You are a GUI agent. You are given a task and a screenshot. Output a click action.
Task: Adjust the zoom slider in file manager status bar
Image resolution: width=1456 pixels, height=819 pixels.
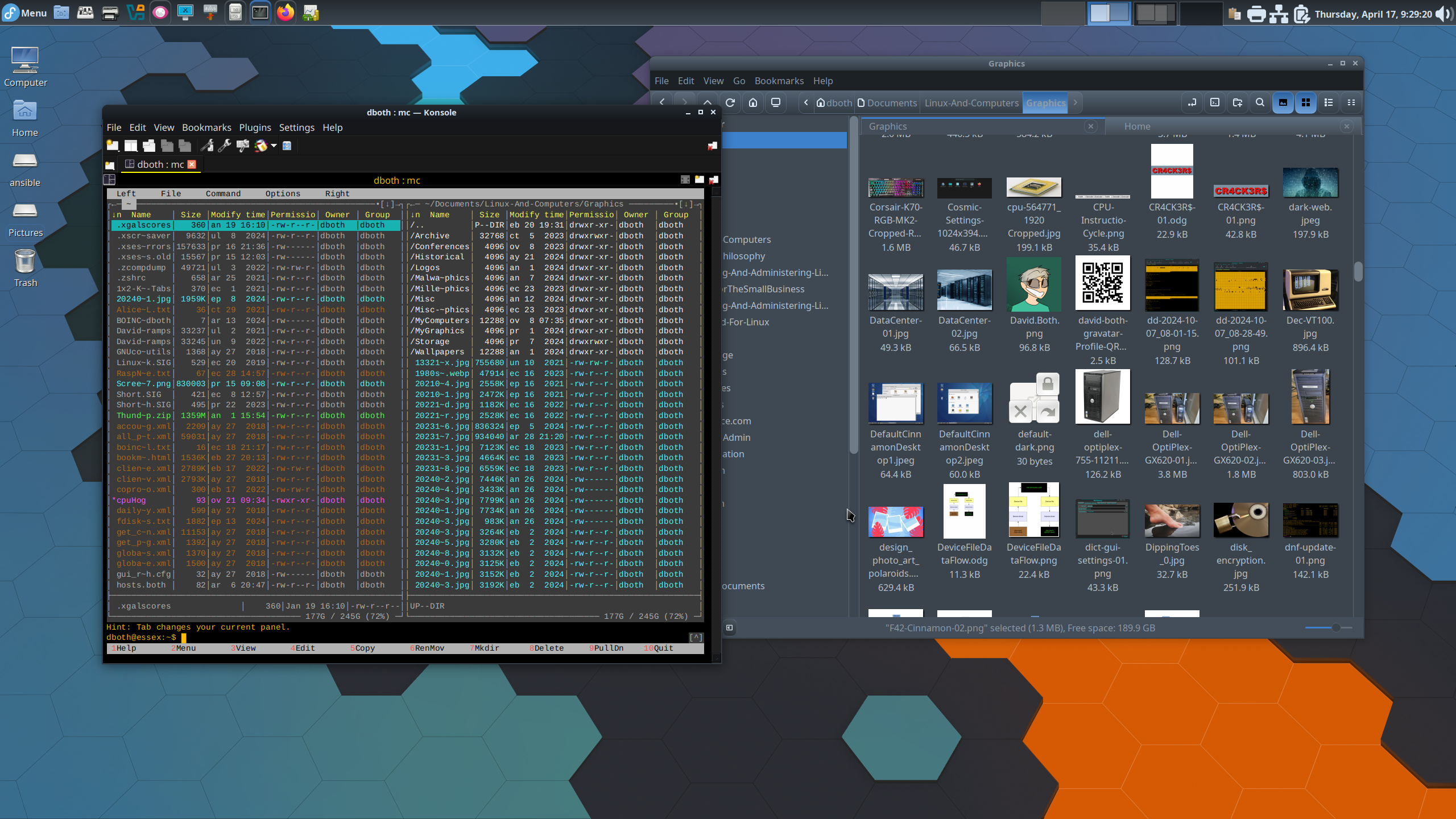click(1335, 627)
